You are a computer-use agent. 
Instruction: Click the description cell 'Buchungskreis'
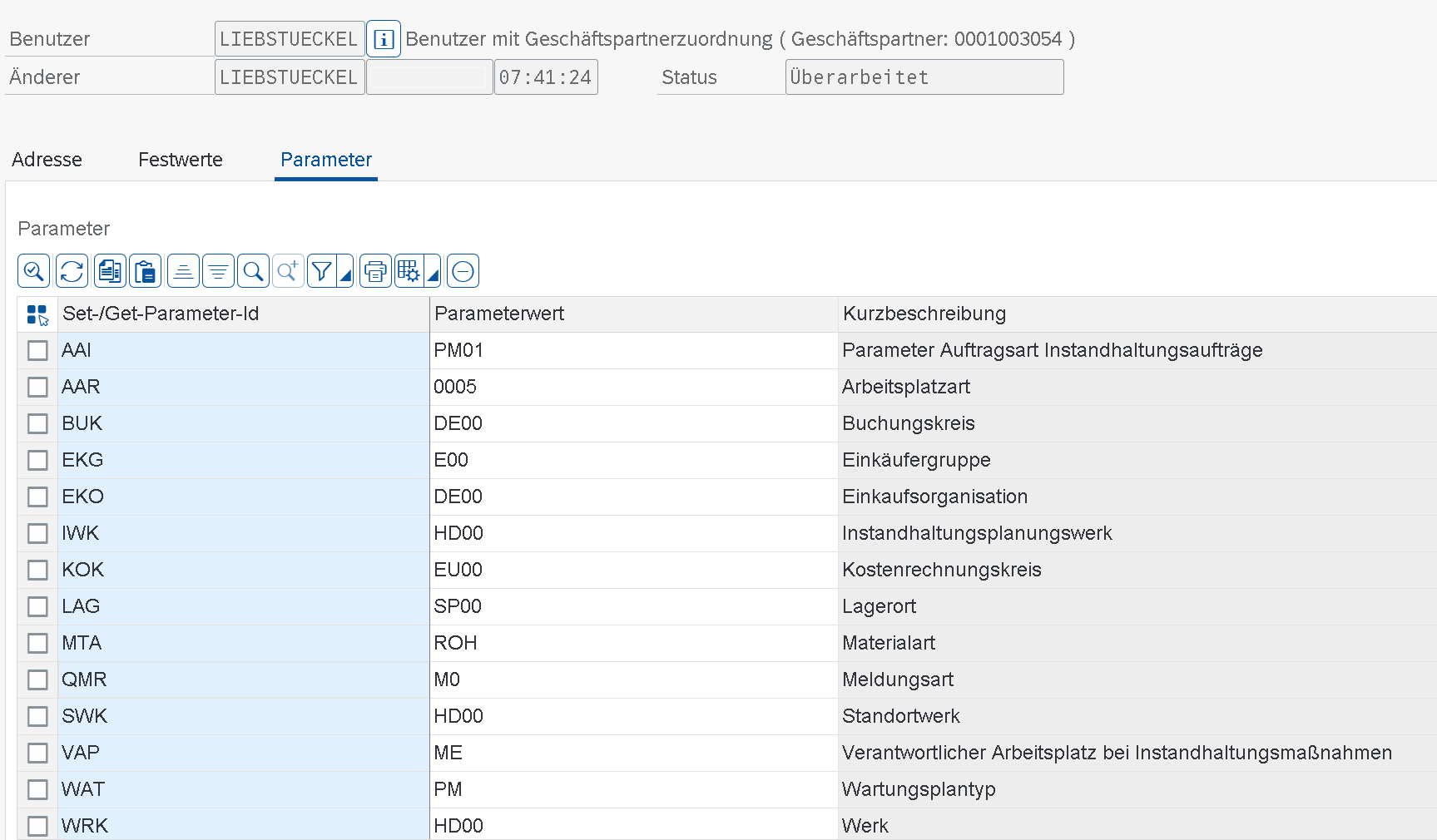click(1137, 424)
